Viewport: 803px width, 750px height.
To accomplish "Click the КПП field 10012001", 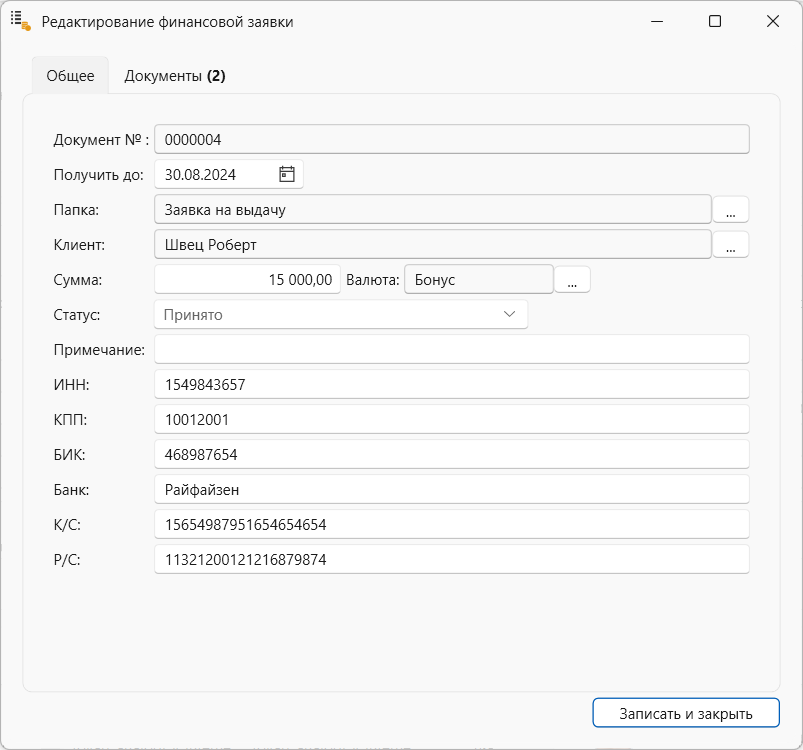I will [452, 419].
